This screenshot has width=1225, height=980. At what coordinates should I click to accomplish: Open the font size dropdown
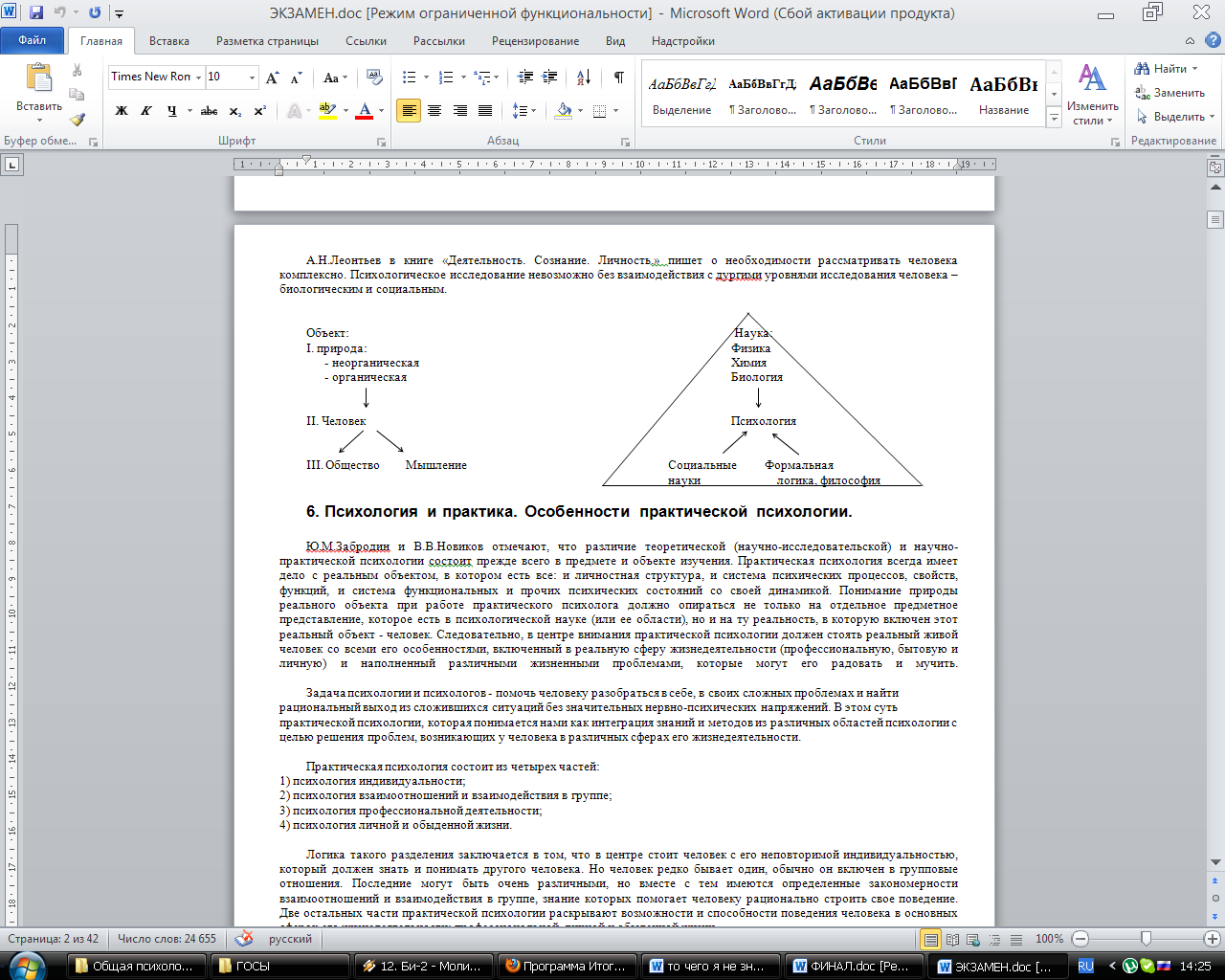[x=253, y=78]
